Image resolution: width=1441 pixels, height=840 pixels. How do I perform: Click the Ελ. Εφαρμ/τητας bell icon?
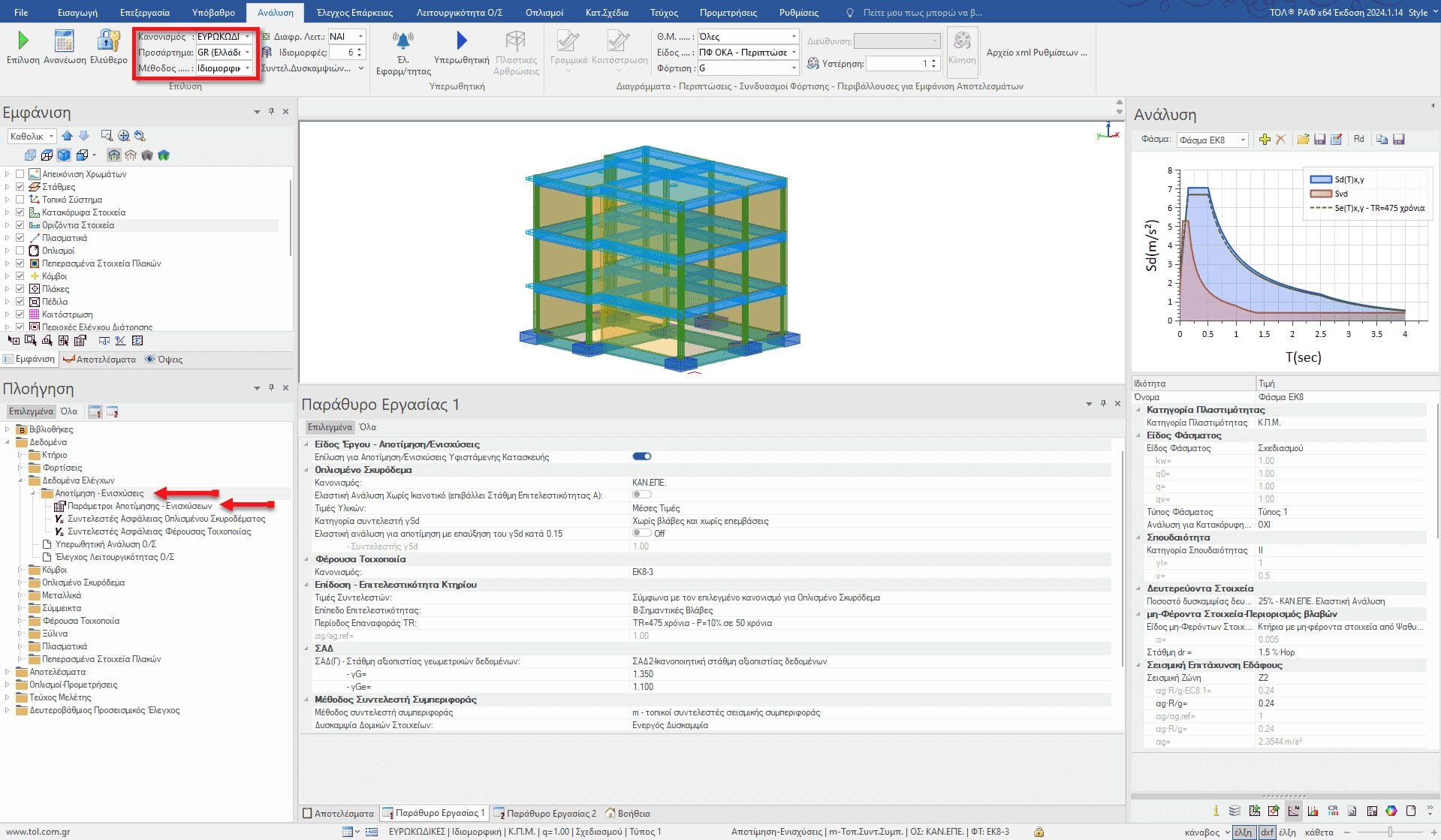pos(403,41)
